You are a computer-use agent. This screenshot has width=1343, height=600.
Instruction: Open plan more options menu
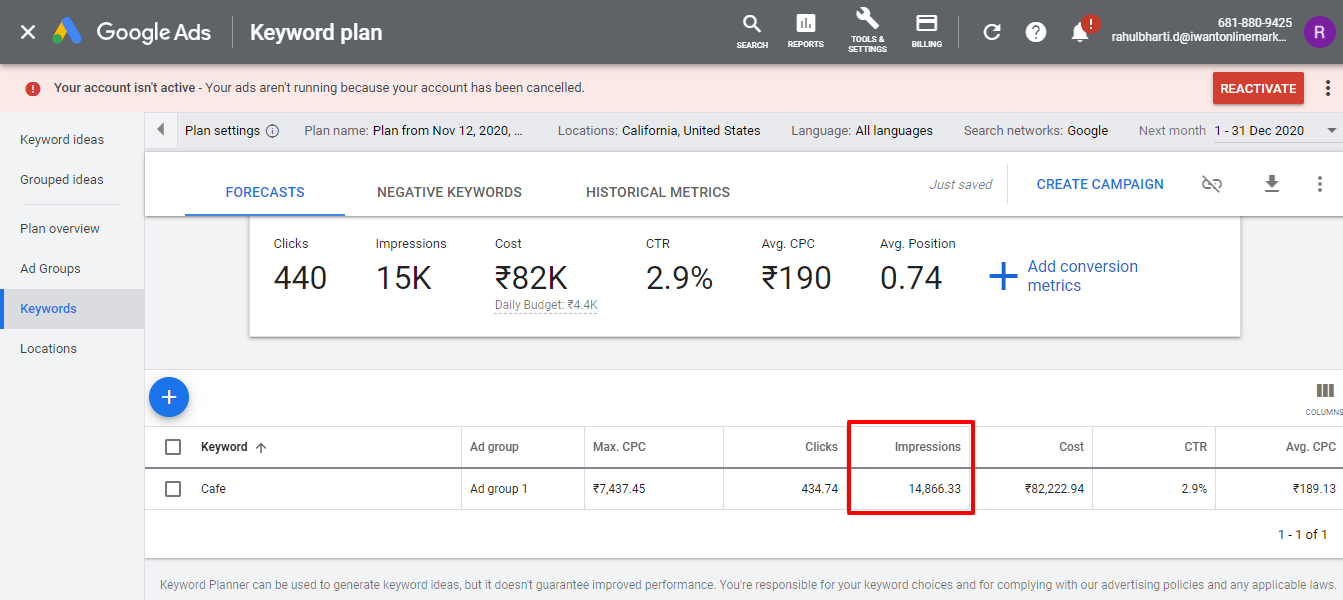[1320, 184]
